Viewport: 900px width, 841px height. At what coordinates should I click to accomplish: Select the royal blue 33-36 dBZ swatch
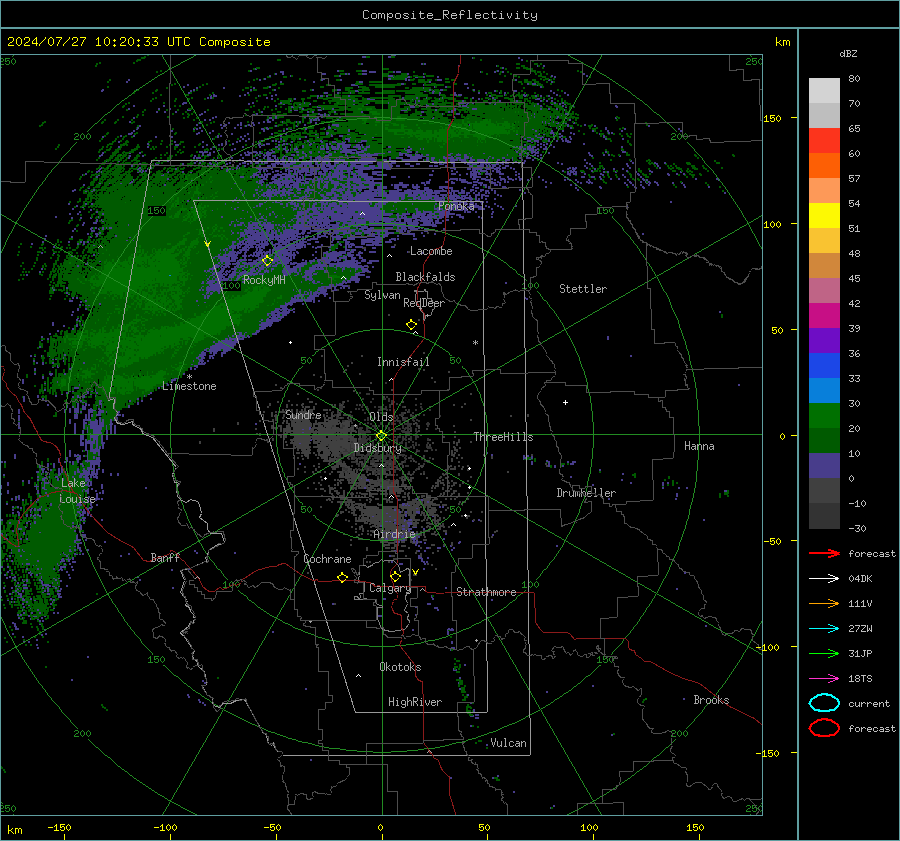tap(824, 366)
